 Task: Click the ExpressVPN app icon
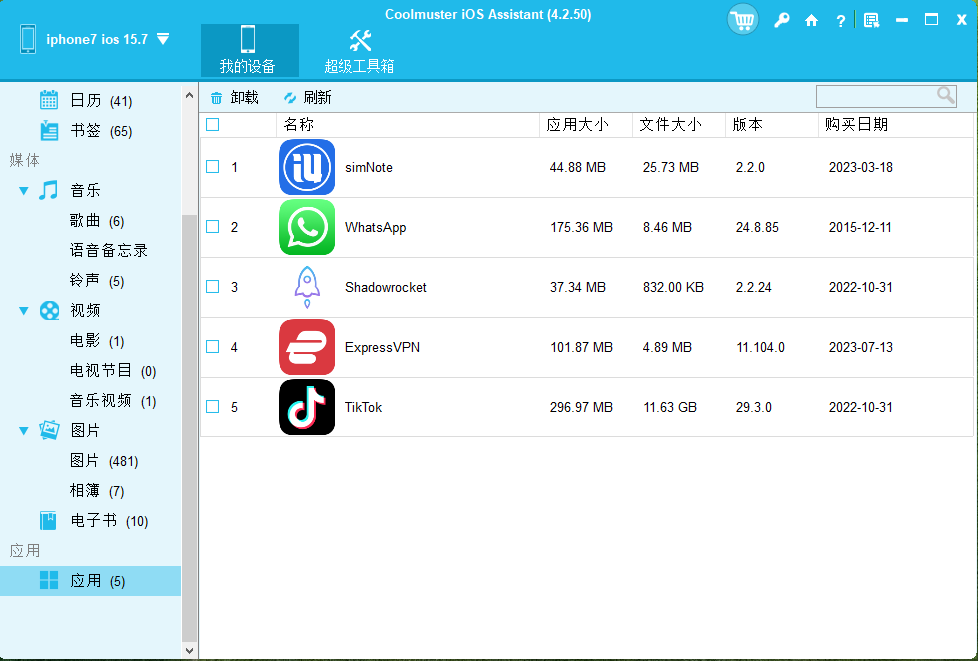(307, 347)
